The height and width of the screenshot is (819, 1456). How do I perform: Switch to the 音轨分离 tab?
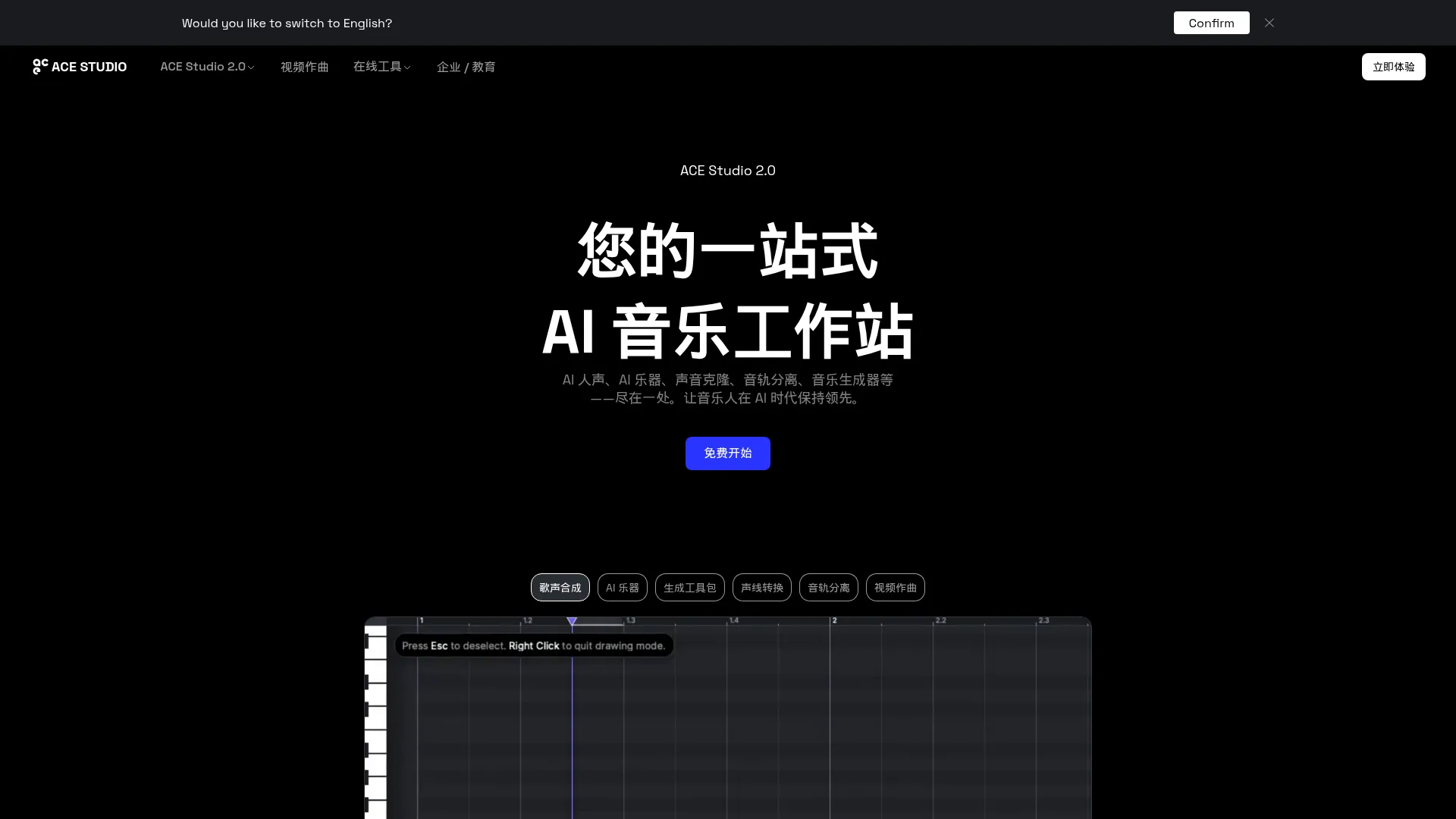click(828, 588)
